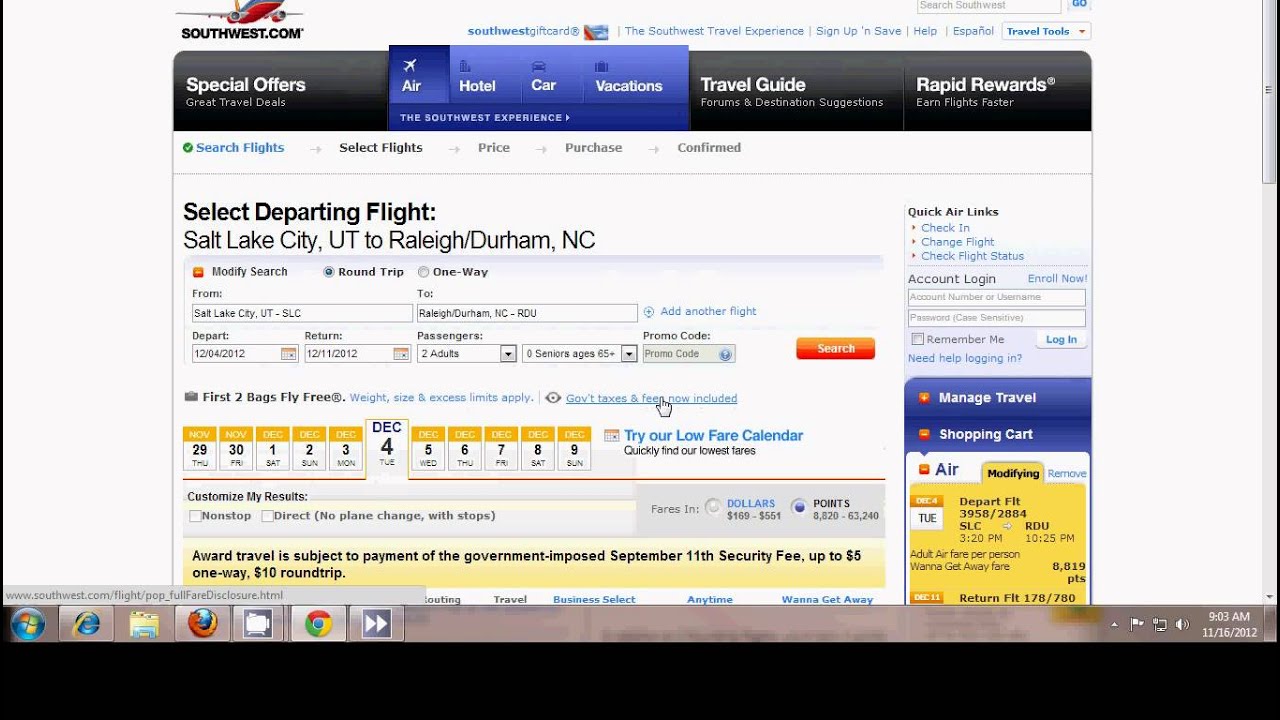Image resolution: width=1280 pixels, height=720 pixels.
Task: Select the One-Way radio button
Action: click(424, 272)
